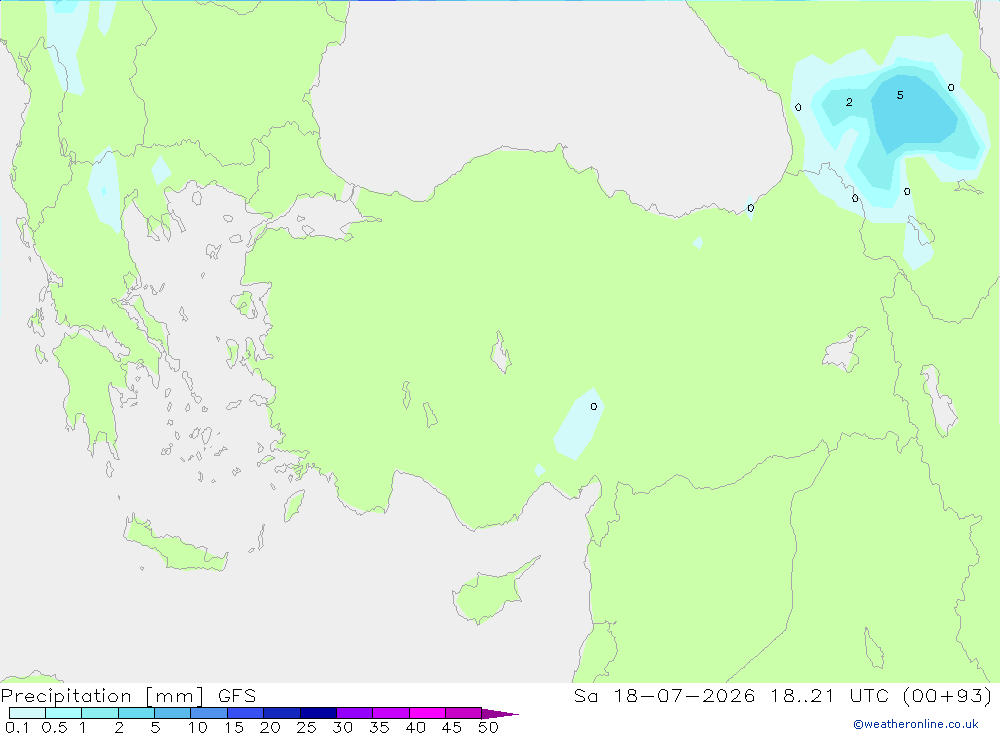Click the '(00+93)' forecast offset text
The image size is (1000, 733).
(947, 696)
